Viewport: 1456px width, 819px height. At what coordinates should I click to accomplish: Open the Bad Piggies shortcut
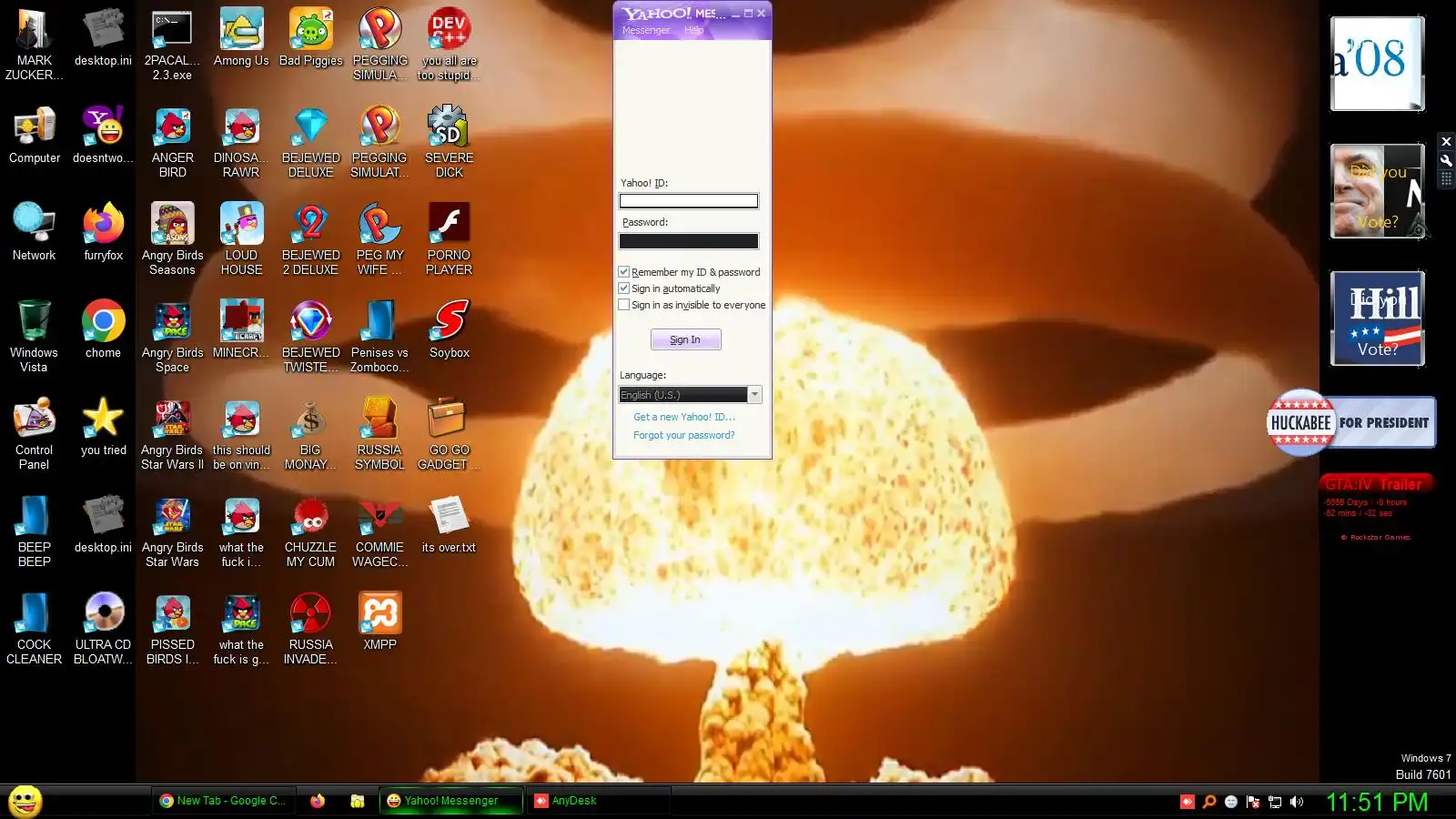pyautogui.click(x=311, y=38)
